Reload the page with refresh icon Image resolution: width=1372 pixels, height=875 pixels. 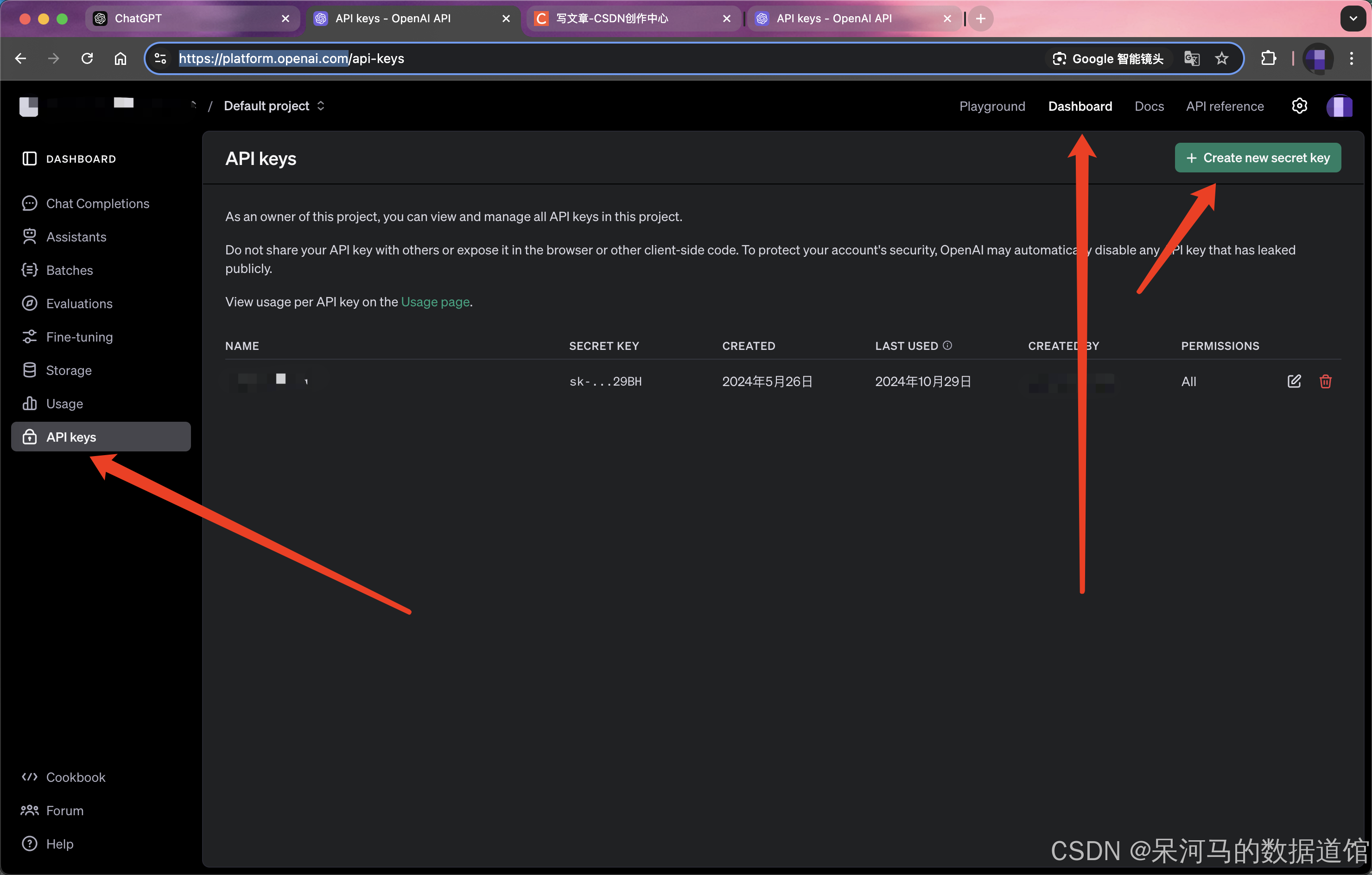pyautogui.click(x=87, y=58)
